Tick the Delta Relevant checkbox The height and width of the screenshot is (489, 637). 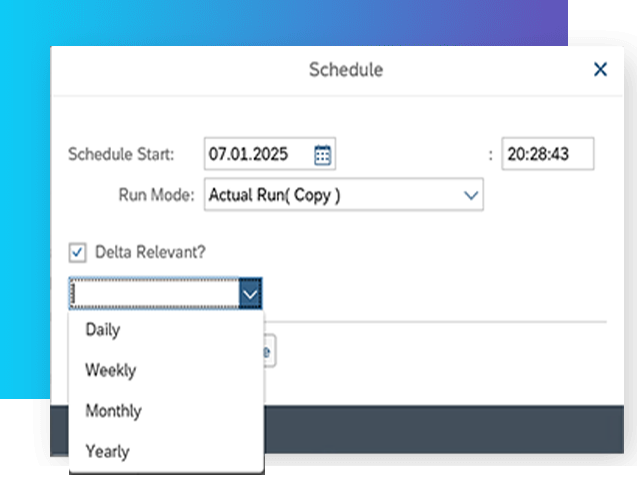[77, 253]
